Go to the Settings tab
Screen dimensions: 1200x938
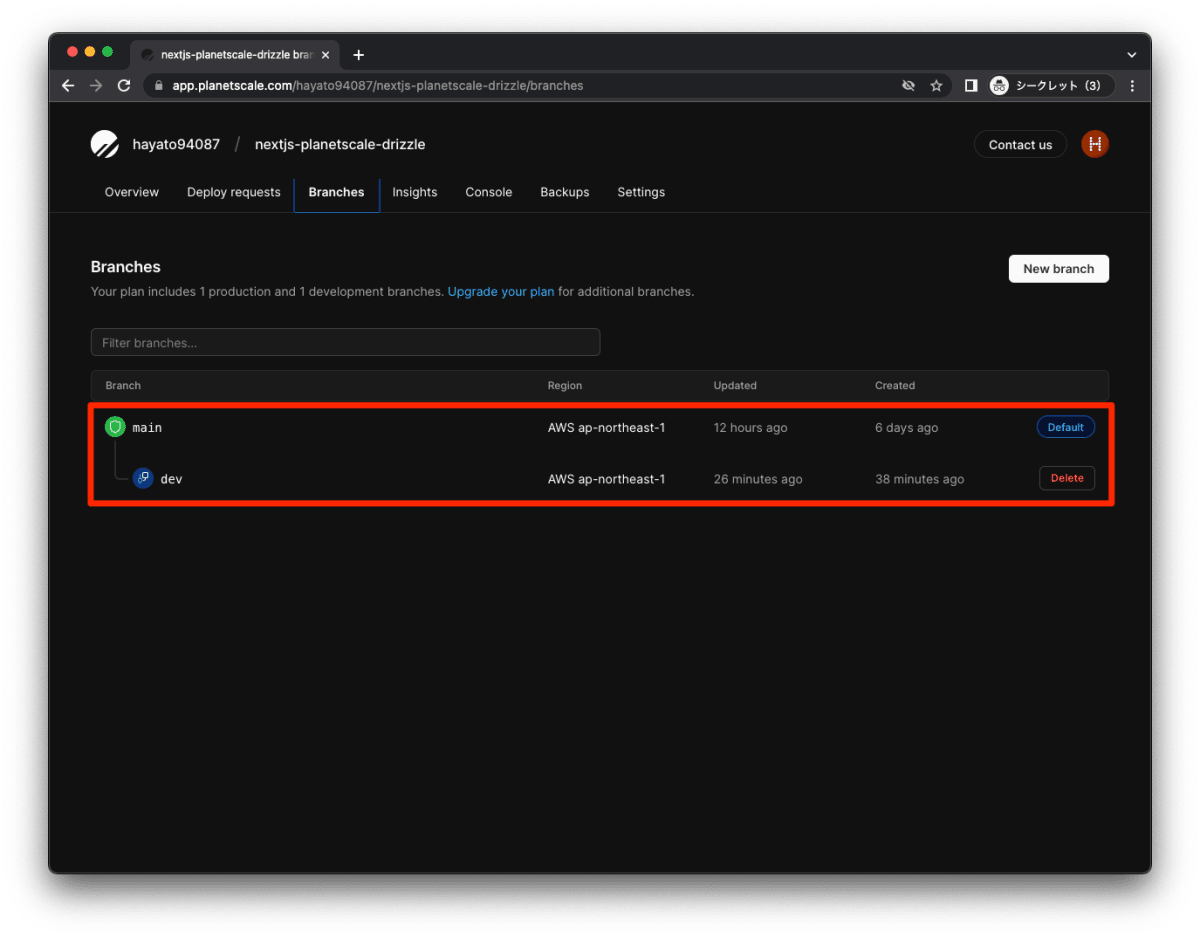[x=641, y=192]
